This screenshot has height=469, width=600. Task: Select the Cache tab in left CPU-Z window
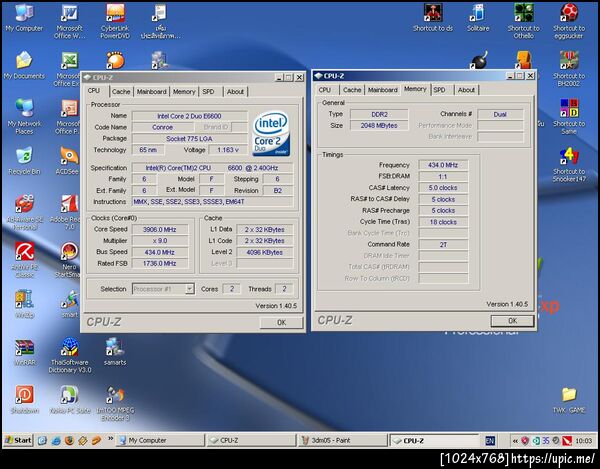pyautogui.click(x=121, y=91)
